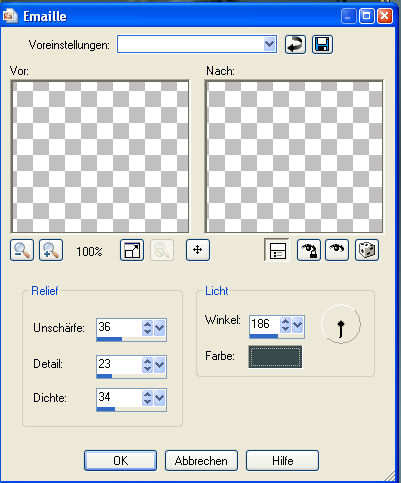This screenshot has height=483, width=401.
Task: Click the light angle dial control
Action: point(341,324)
